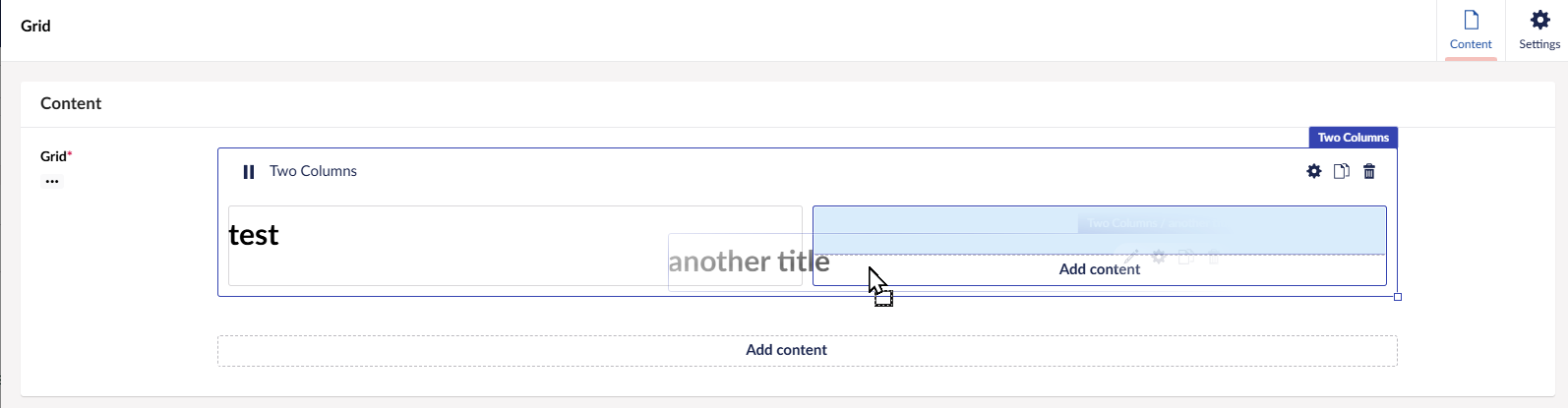Click the Settings gear icon
The height and width of the screenshot is (408, 1568).
[1539, 21]
